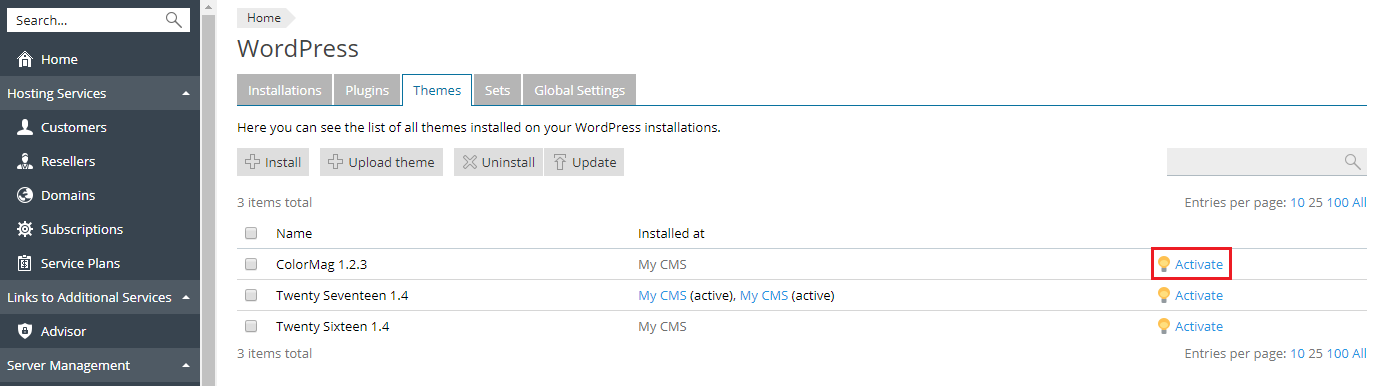Open the Global Settings tab

(579, 90)
